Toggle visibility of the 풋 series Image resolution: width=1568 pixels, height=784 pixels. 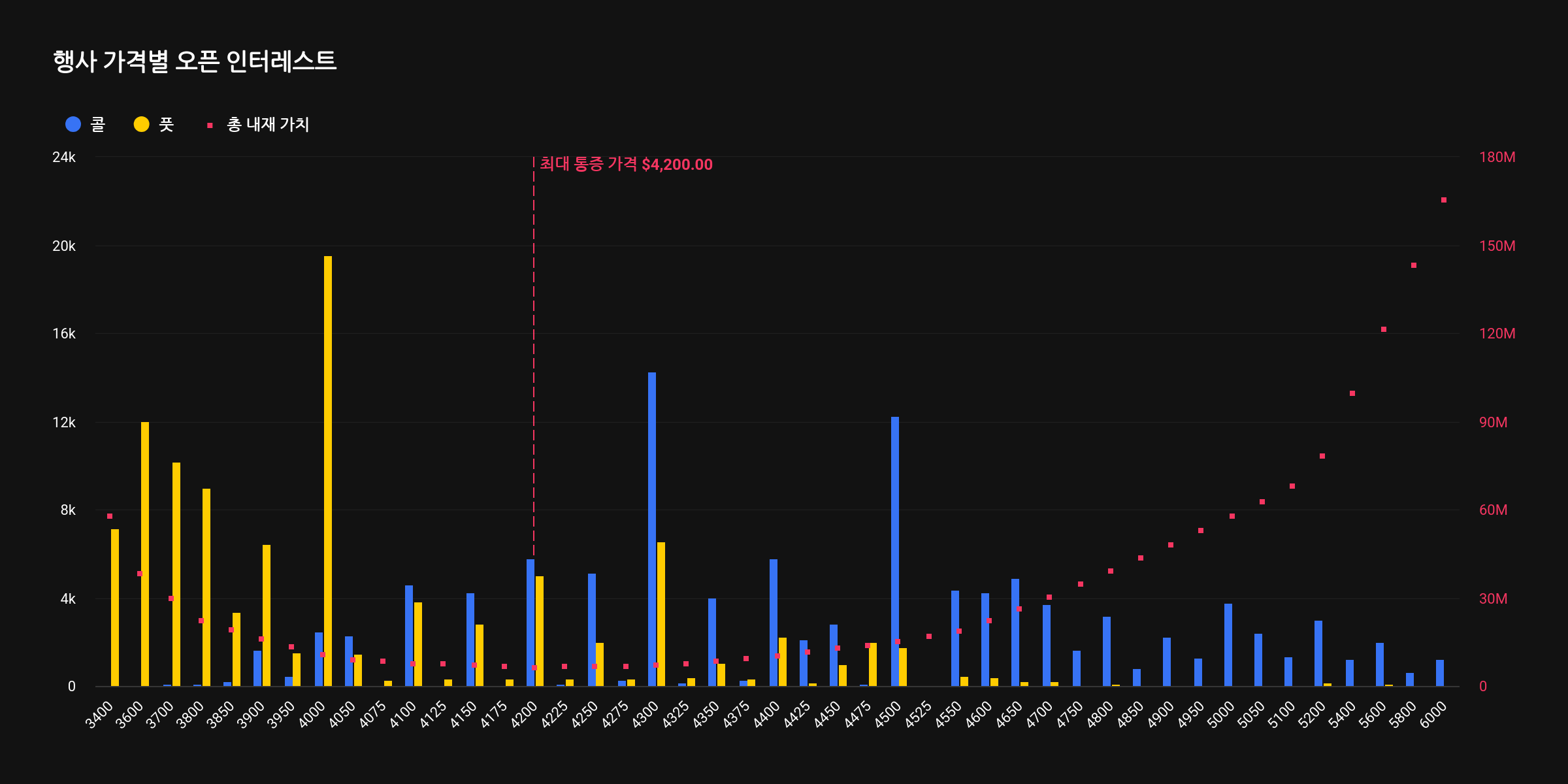[165, 122]
